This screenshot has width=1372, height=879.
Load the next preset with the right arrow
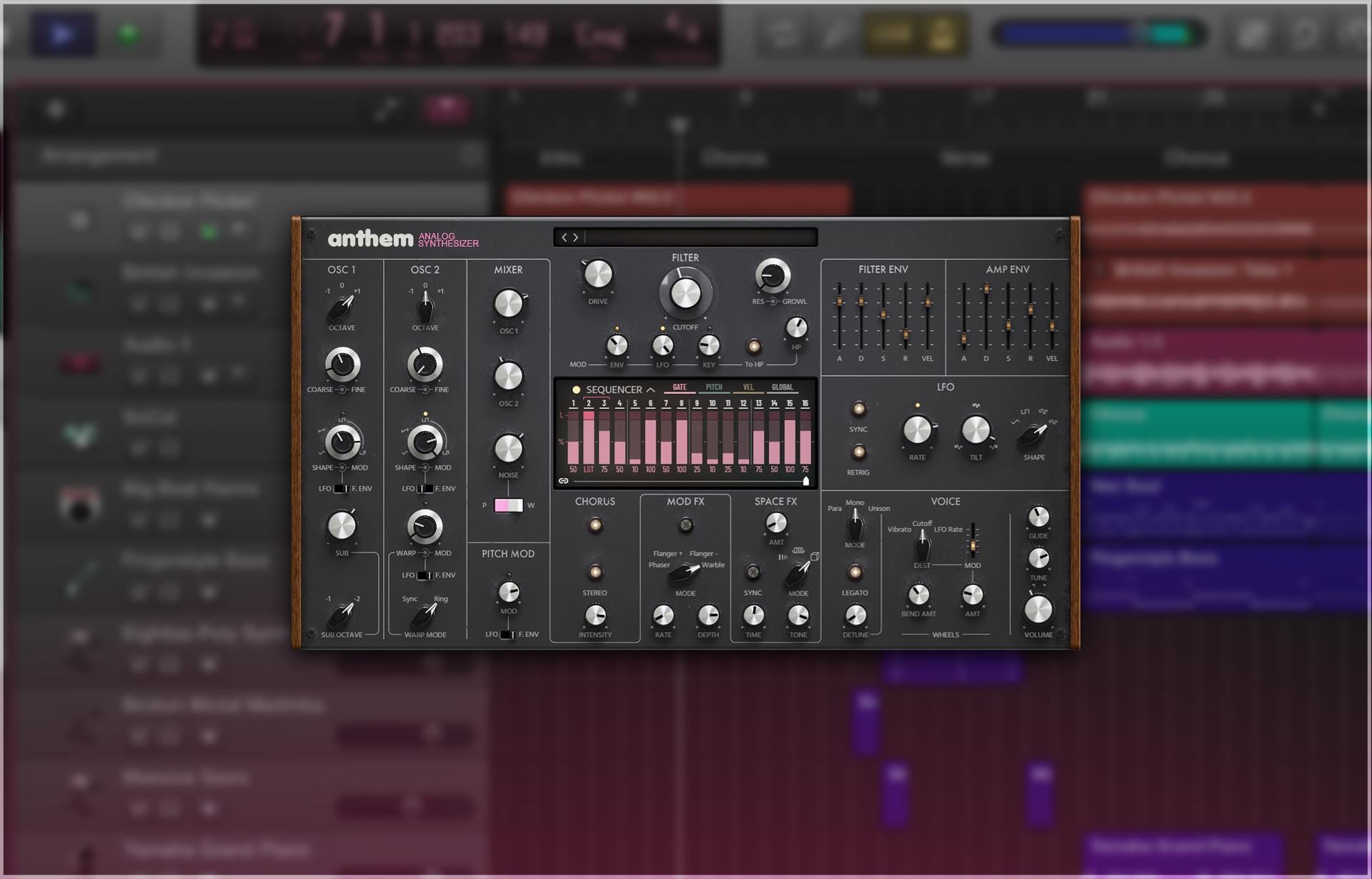[576, 237]
